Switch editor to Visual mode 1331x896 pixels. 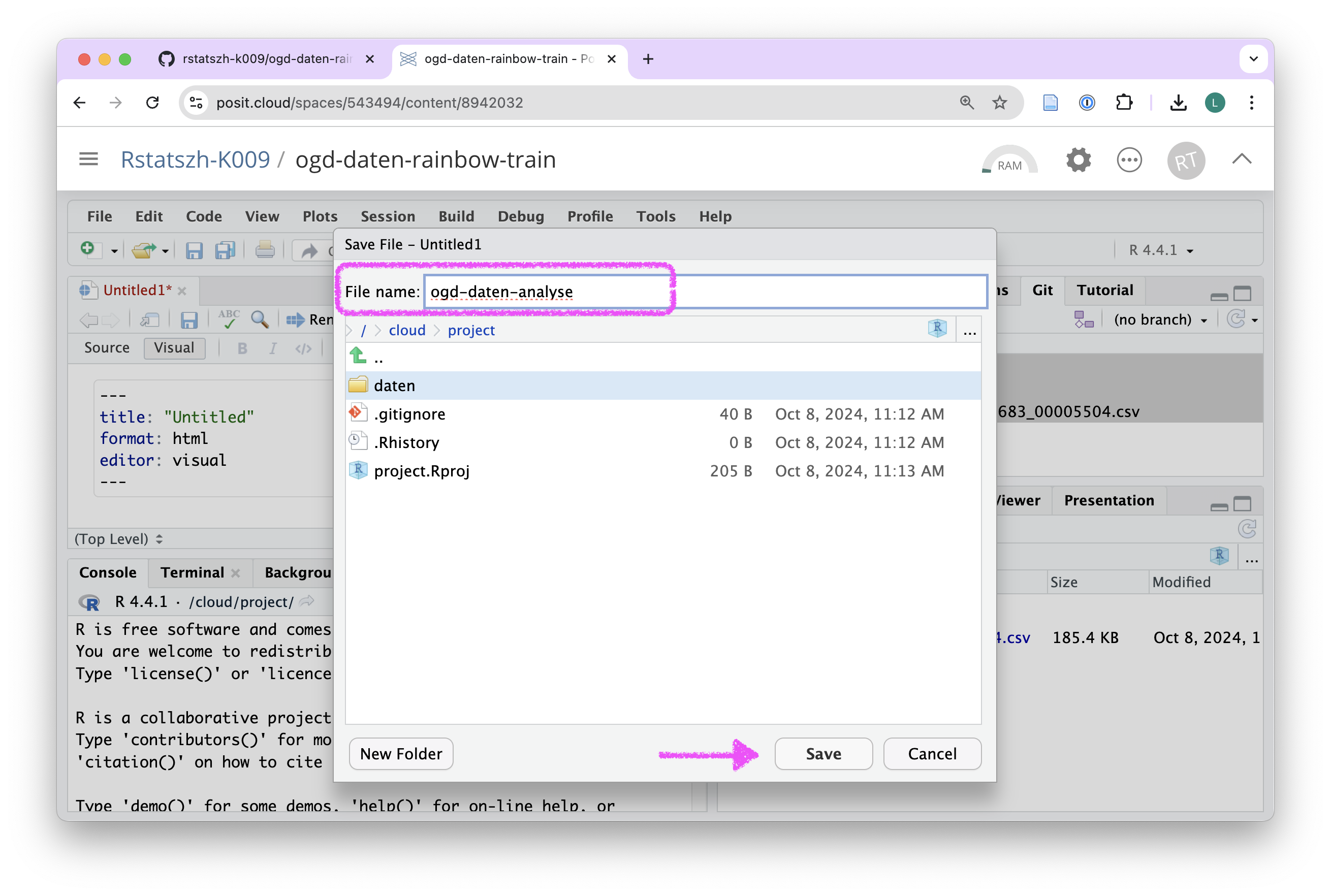(x=174, y=348)
